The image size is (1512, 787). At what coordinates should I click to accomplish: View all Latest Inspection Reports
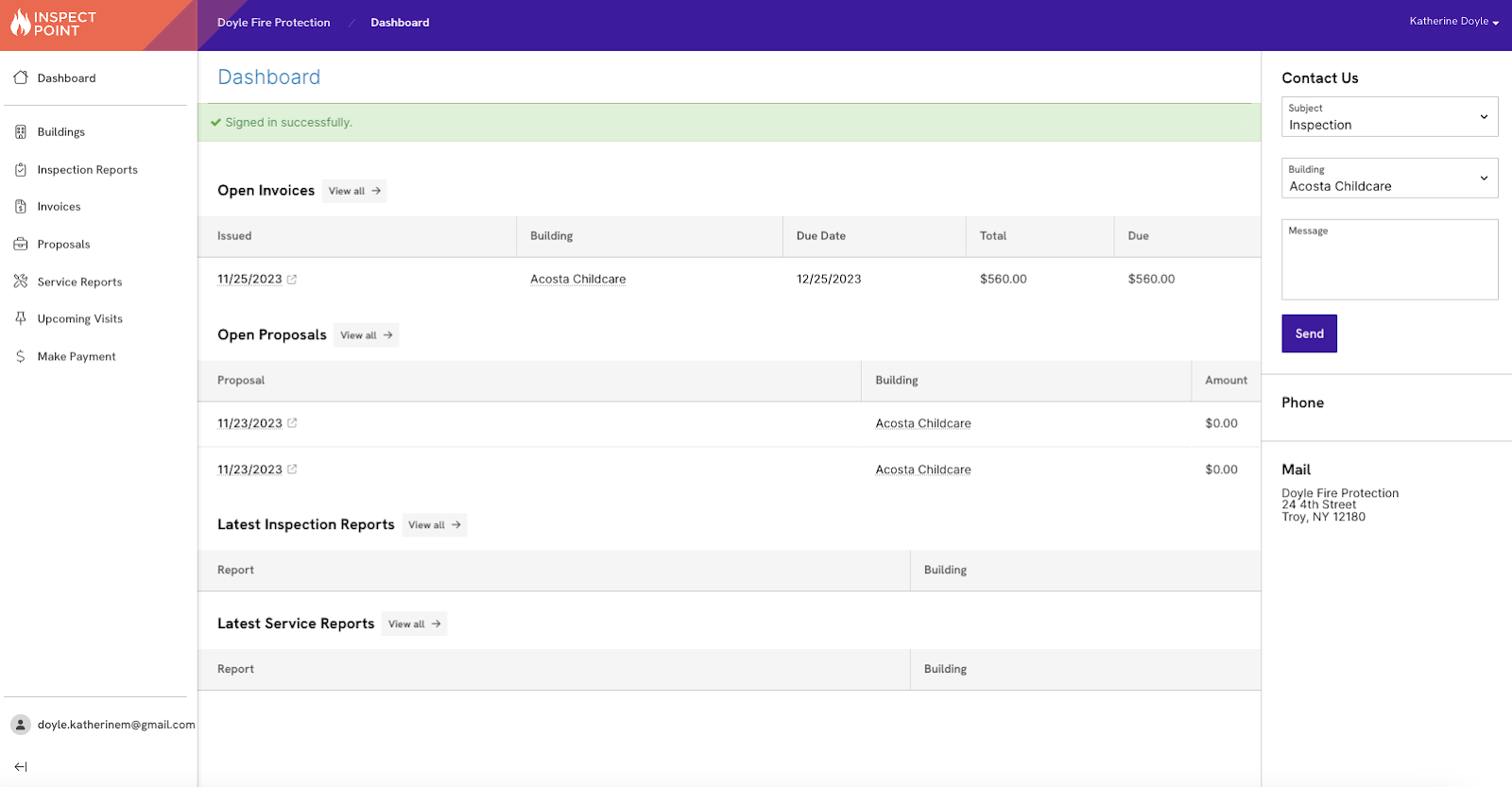(435, 525)
